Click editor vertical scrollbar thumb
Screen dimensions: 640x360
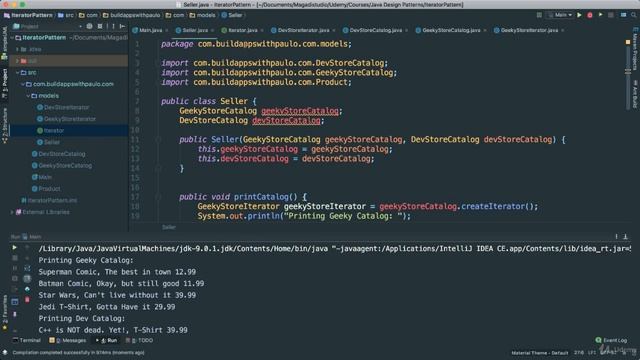[628, 78]
